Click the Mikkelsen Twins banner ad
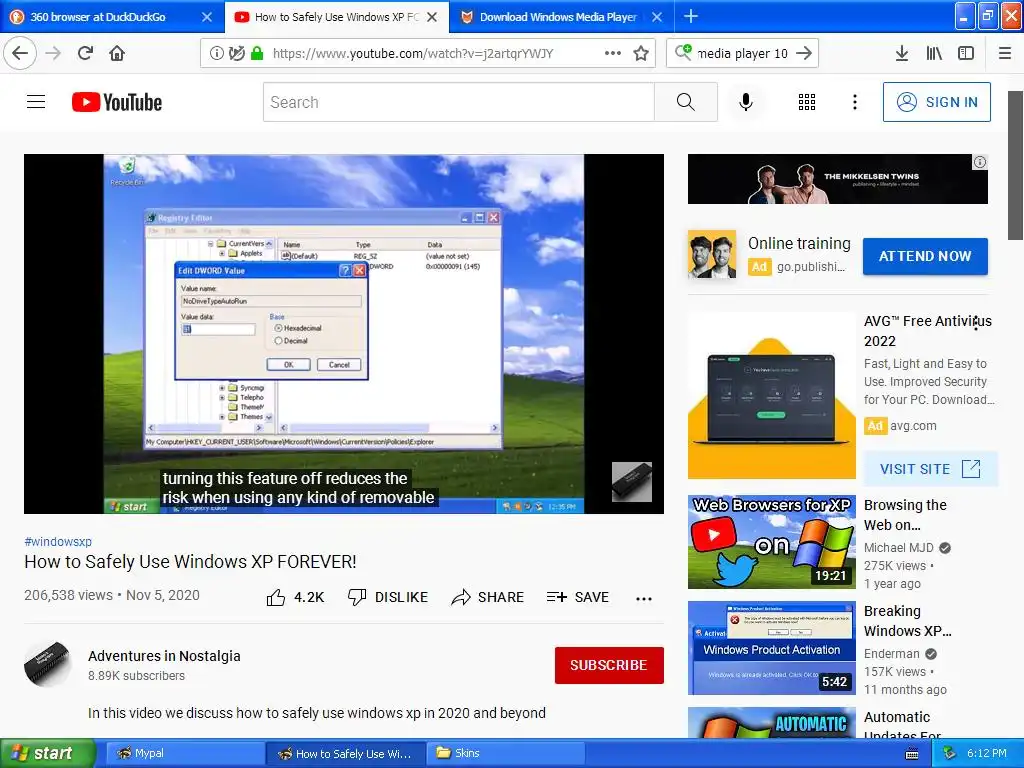The width and height of the screenshot is (1024, 768). (x=837, y=179)
